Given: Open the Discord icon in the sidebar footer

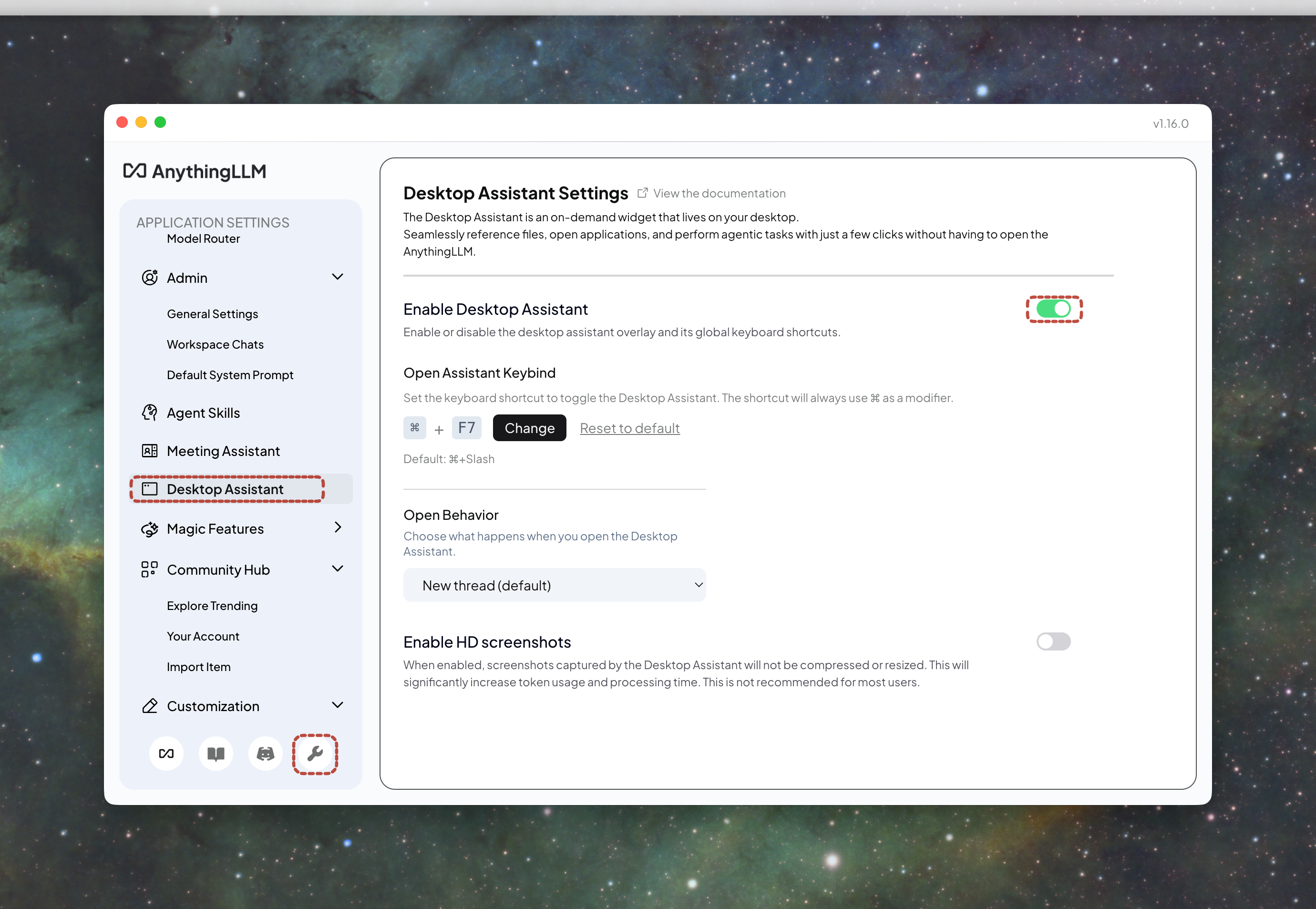Looking at the screenshot, I should (266, 754).
